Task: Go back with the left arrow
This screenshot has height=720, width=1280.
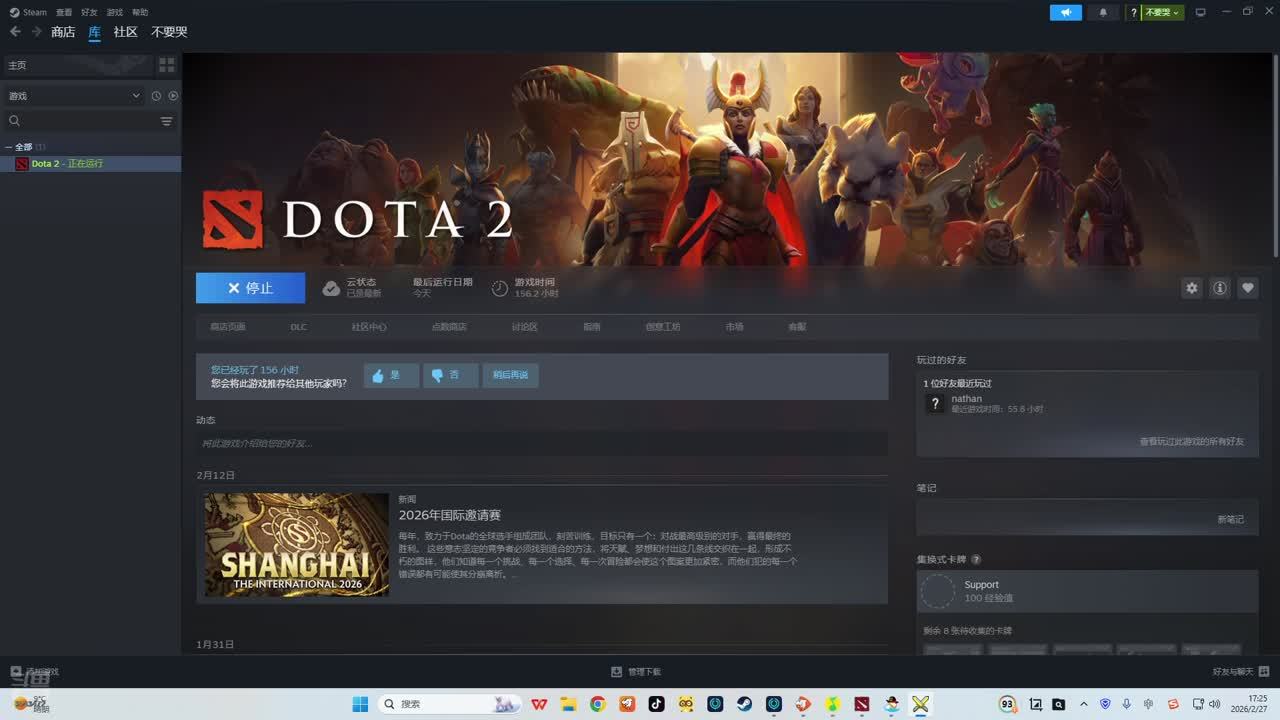Action: (x=15, y=32)
